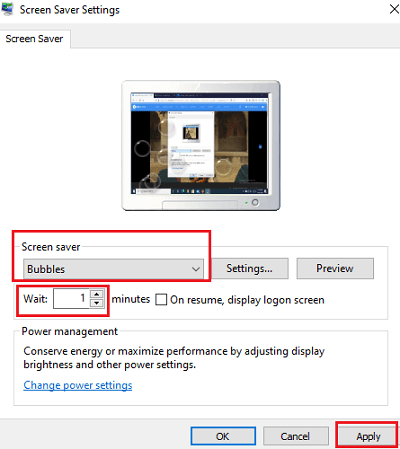
Task: Open screen saver Settings...
Action: [x=250, y=268]
